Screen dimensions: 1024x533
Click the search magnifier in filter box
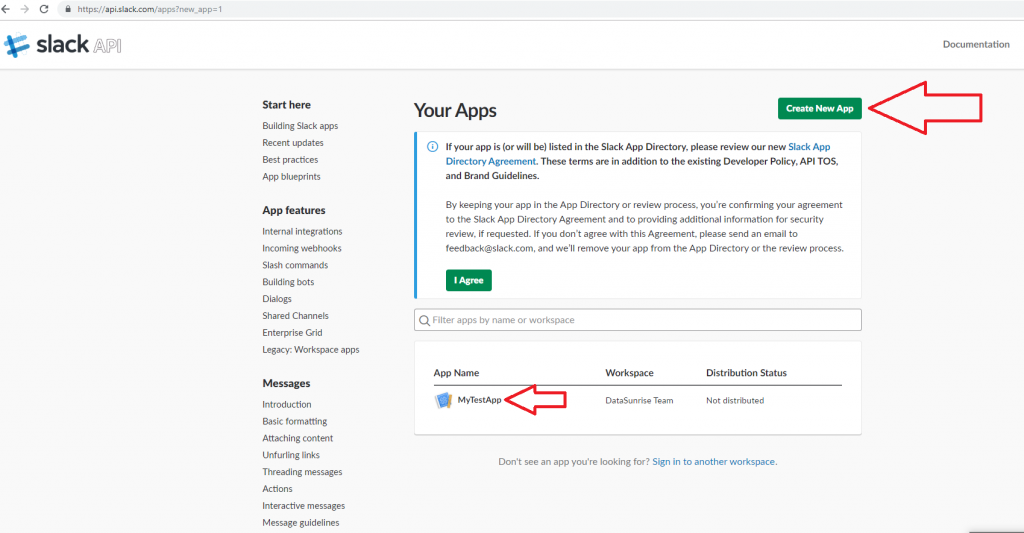424,320
